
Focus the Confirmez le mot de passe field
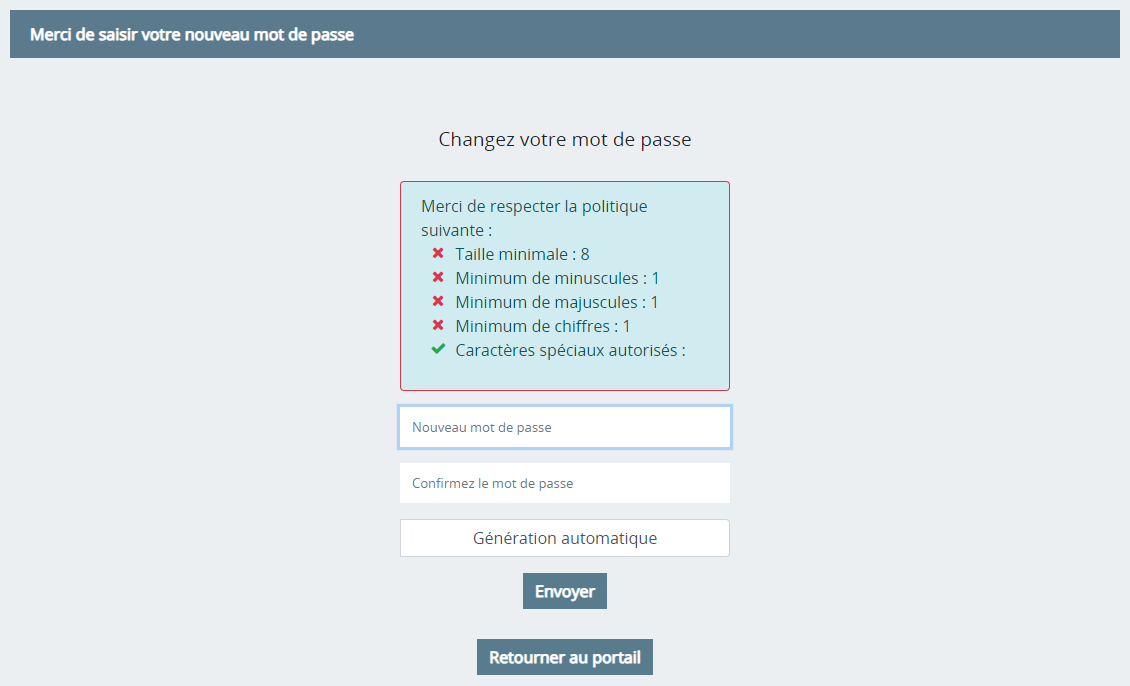[x=565, y=483]
